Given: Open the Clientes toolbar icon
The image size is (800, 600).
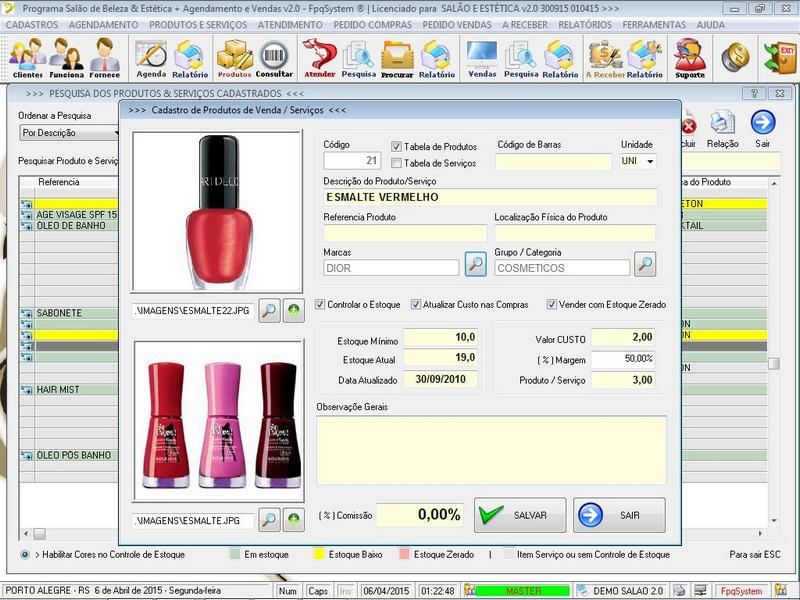Looking at the screenshot, I should pos(27,58).
